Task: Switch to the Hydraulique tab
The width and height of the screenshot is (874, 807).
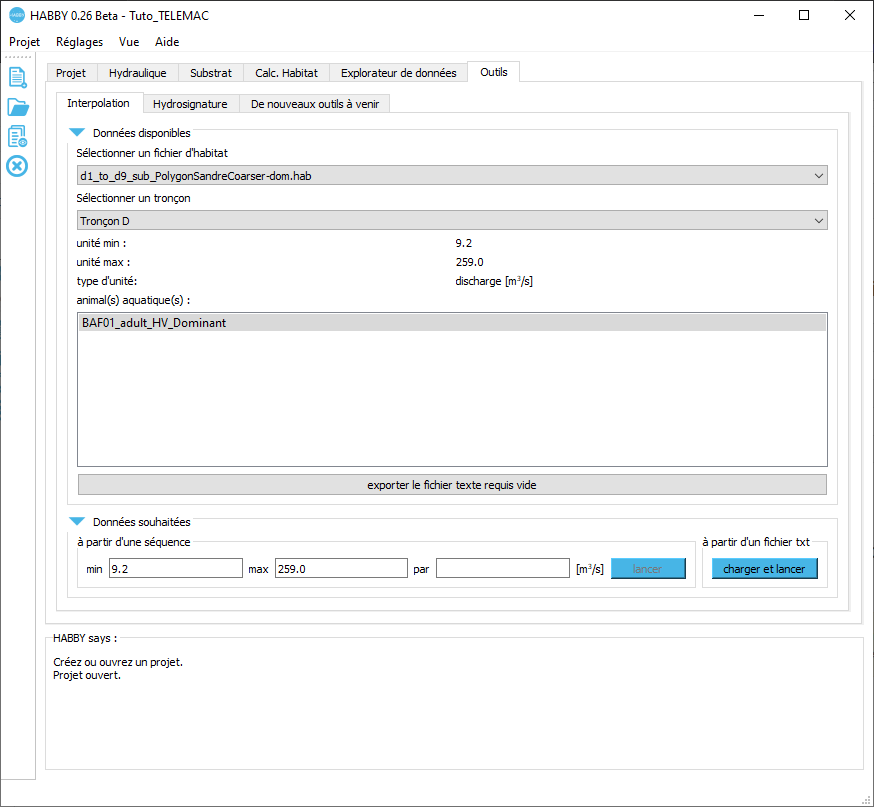Action: [x=137, y=73]
